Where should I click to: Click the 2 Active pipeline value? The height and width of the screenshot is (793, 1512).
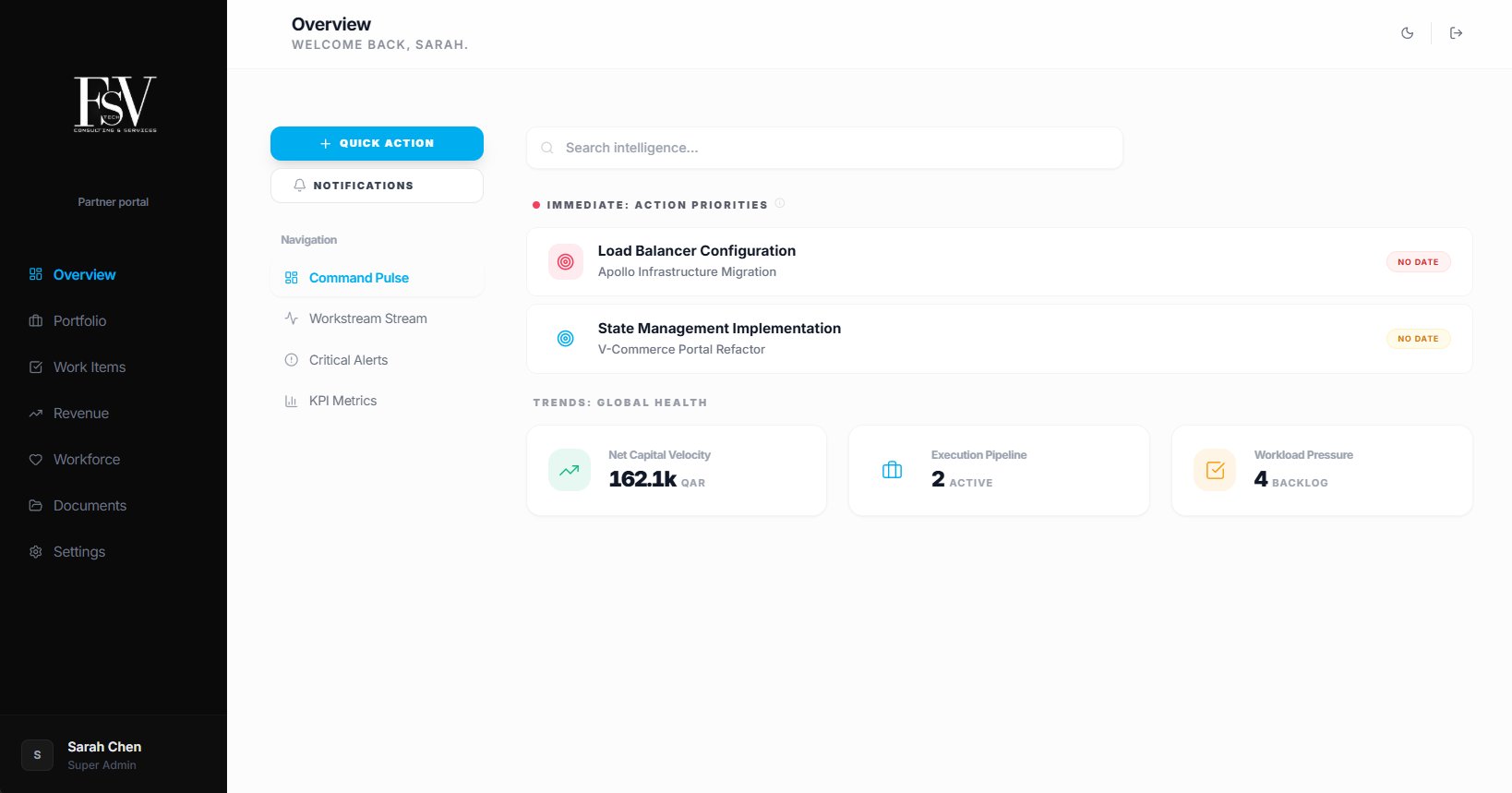[962, 479]
